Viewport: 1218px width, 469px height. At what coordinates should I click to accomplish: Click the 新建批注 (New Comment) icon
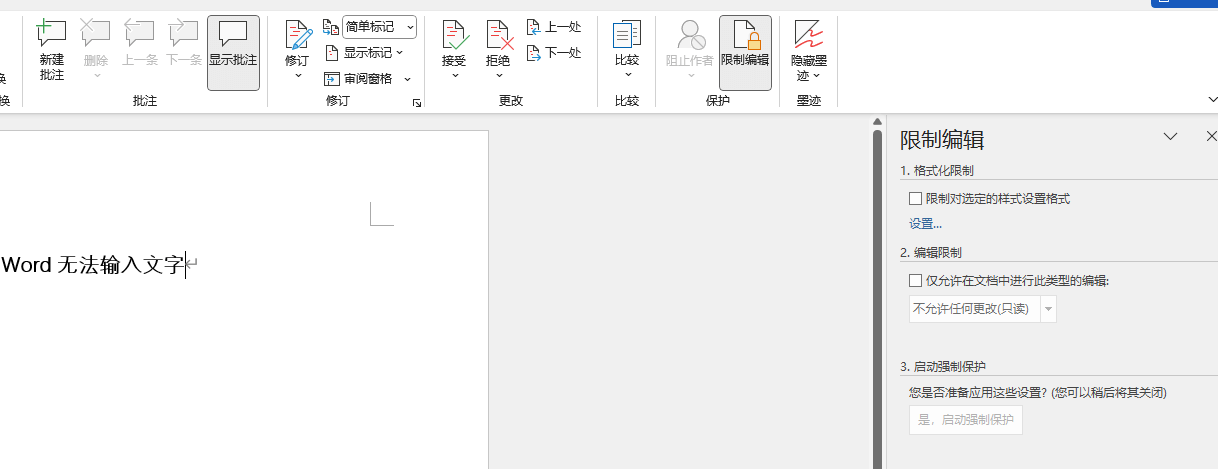(51, 35)
